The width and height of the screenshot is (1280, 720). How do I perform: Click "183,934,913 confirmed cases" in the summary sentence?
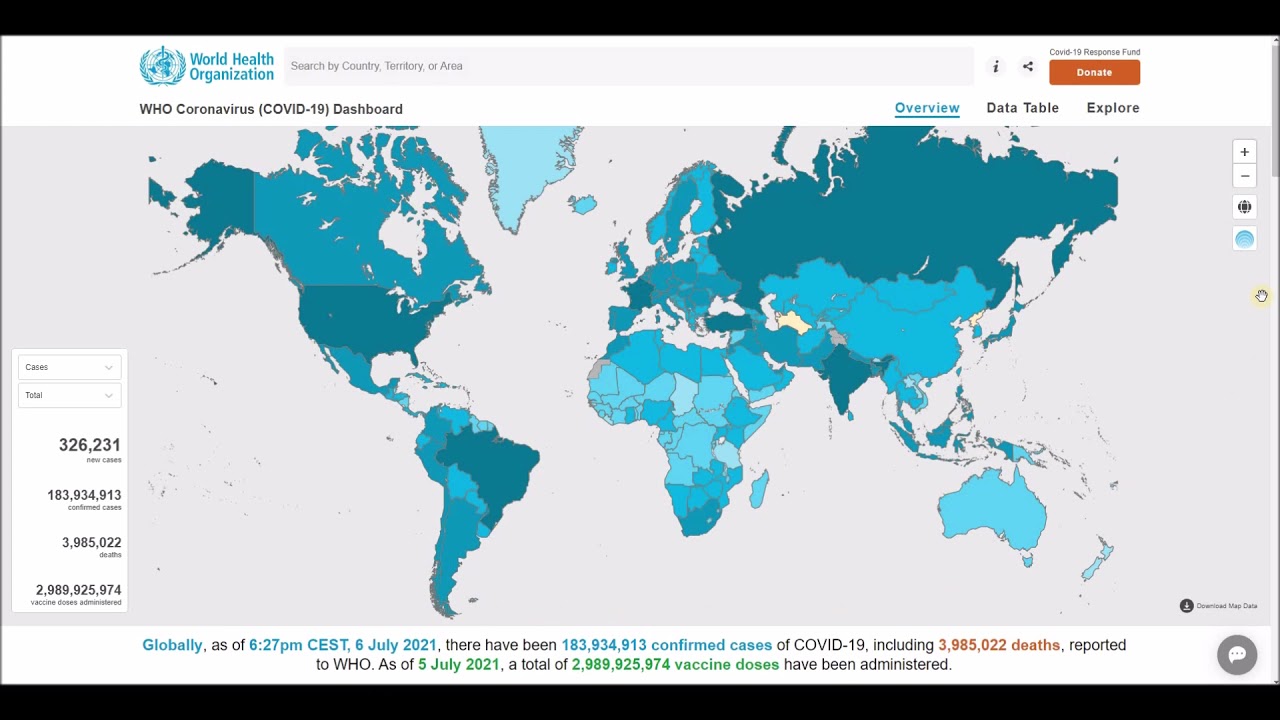click(667, 645)
